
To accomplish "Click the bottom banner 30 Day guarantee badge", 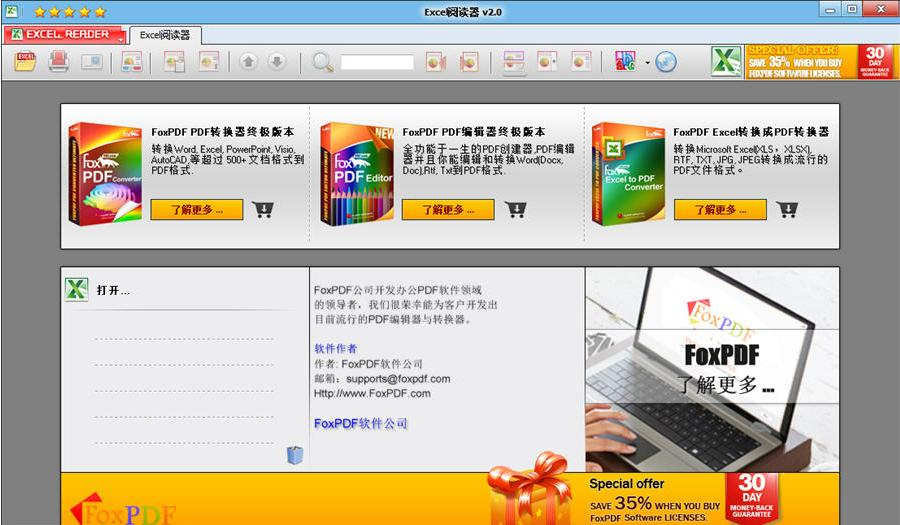I will [x=752, y=497].
